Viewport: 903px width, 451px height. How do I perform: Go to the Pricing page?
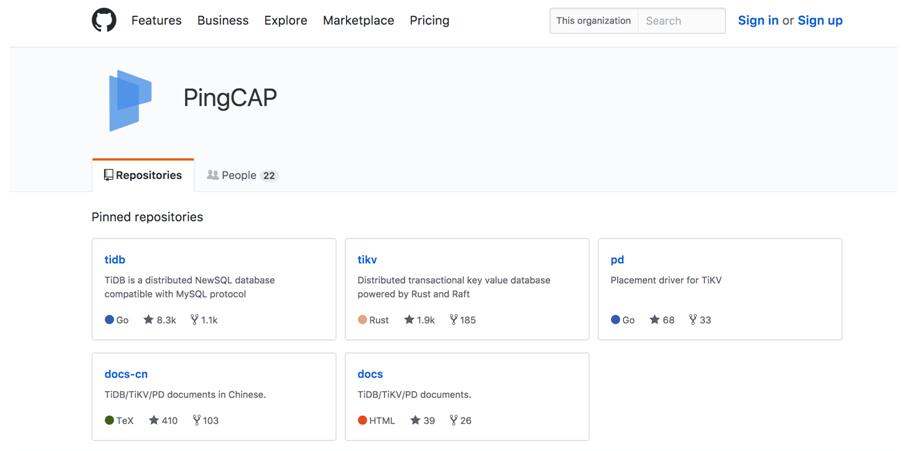point(429,20)
